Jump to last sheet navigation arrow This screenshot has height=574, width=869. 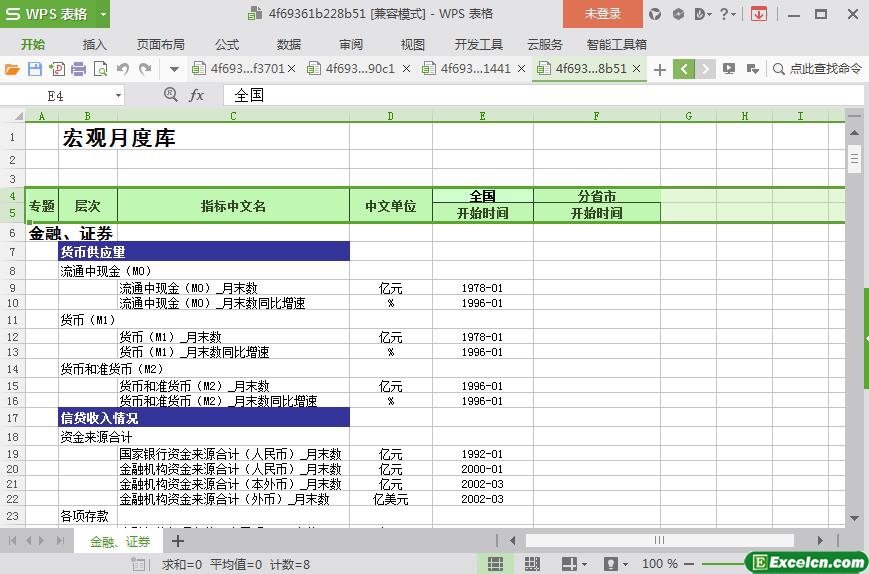60,541
